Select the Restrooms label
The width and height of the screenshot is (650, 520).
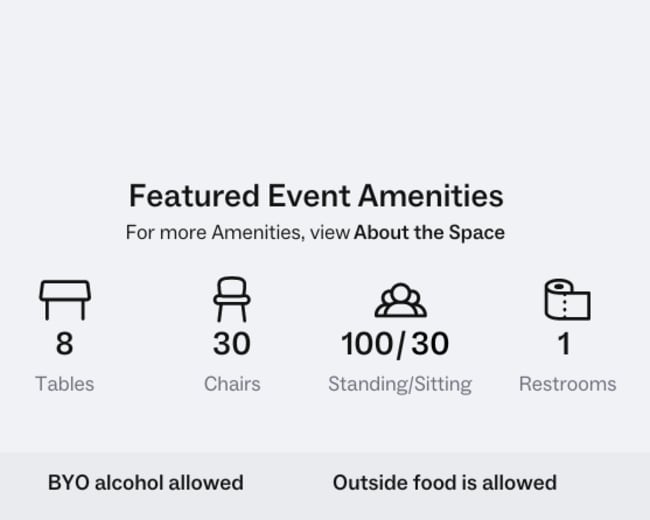click(568, 384)
